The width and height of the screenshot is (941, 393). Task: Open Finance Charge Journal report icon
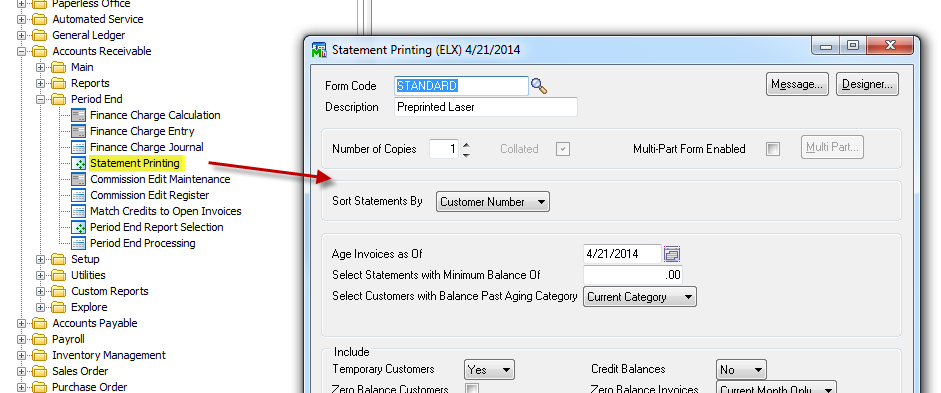(x=78, y=147)
